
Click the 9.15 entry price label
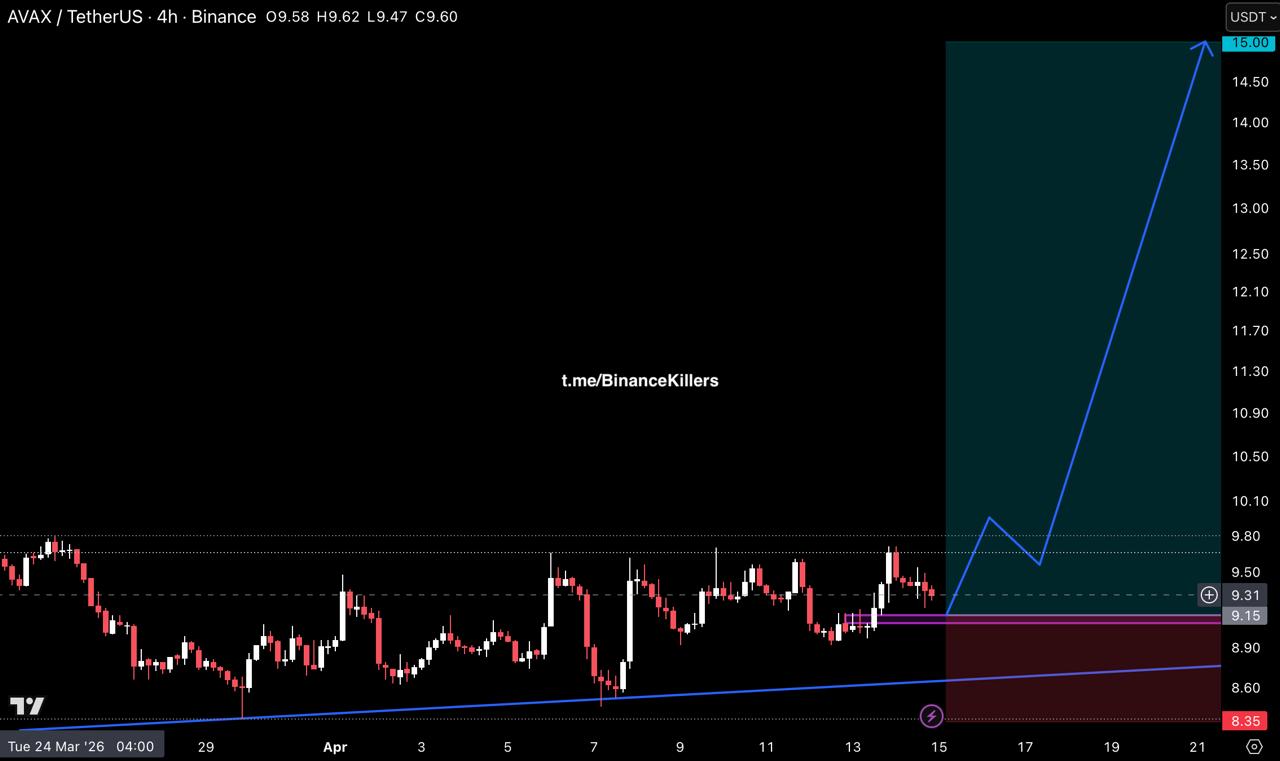click(x=1250, y=615)
